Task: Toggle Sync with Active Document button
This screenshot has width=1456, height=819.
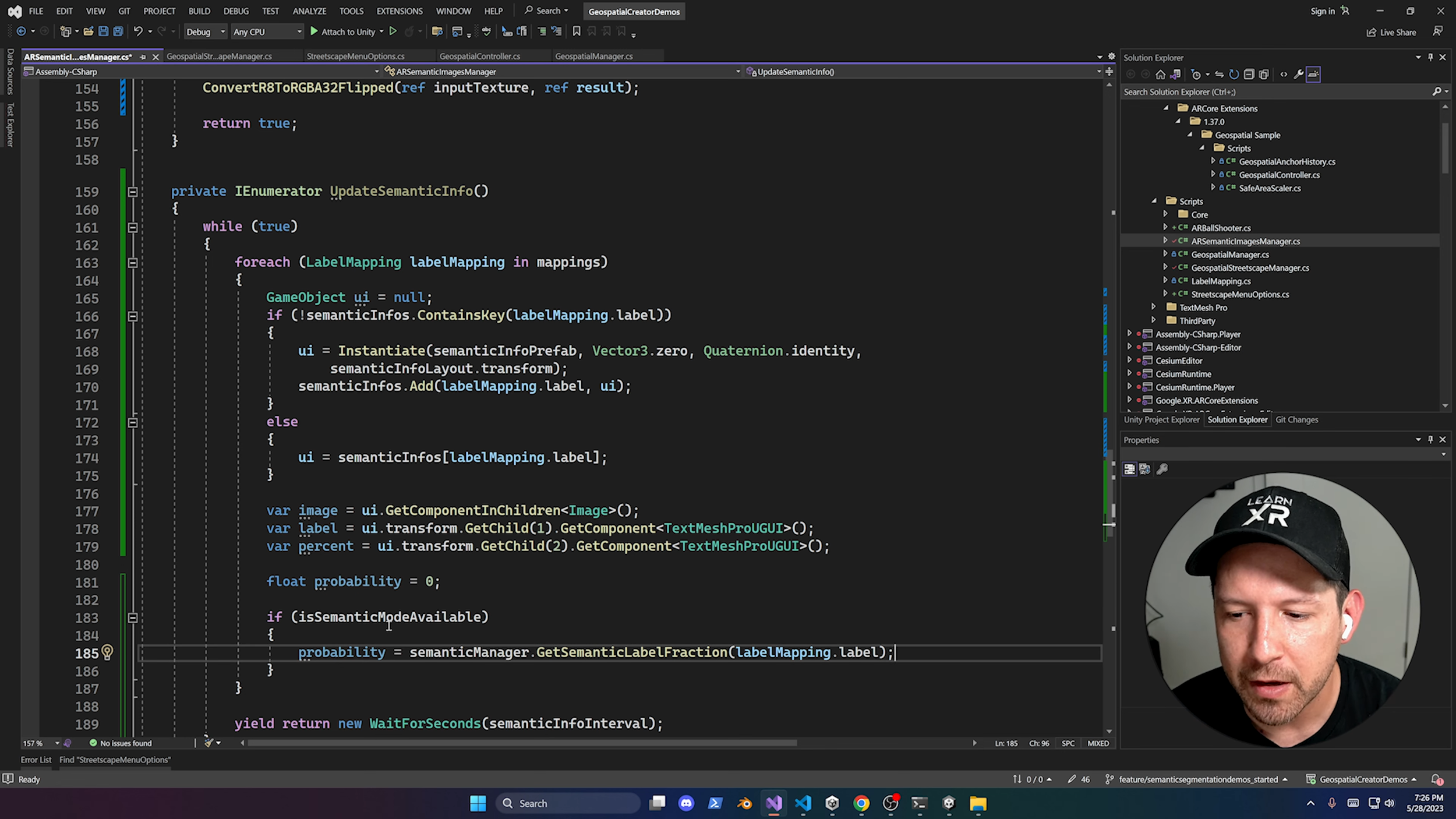Action: pyautogui.click(x=1219, y=75)
